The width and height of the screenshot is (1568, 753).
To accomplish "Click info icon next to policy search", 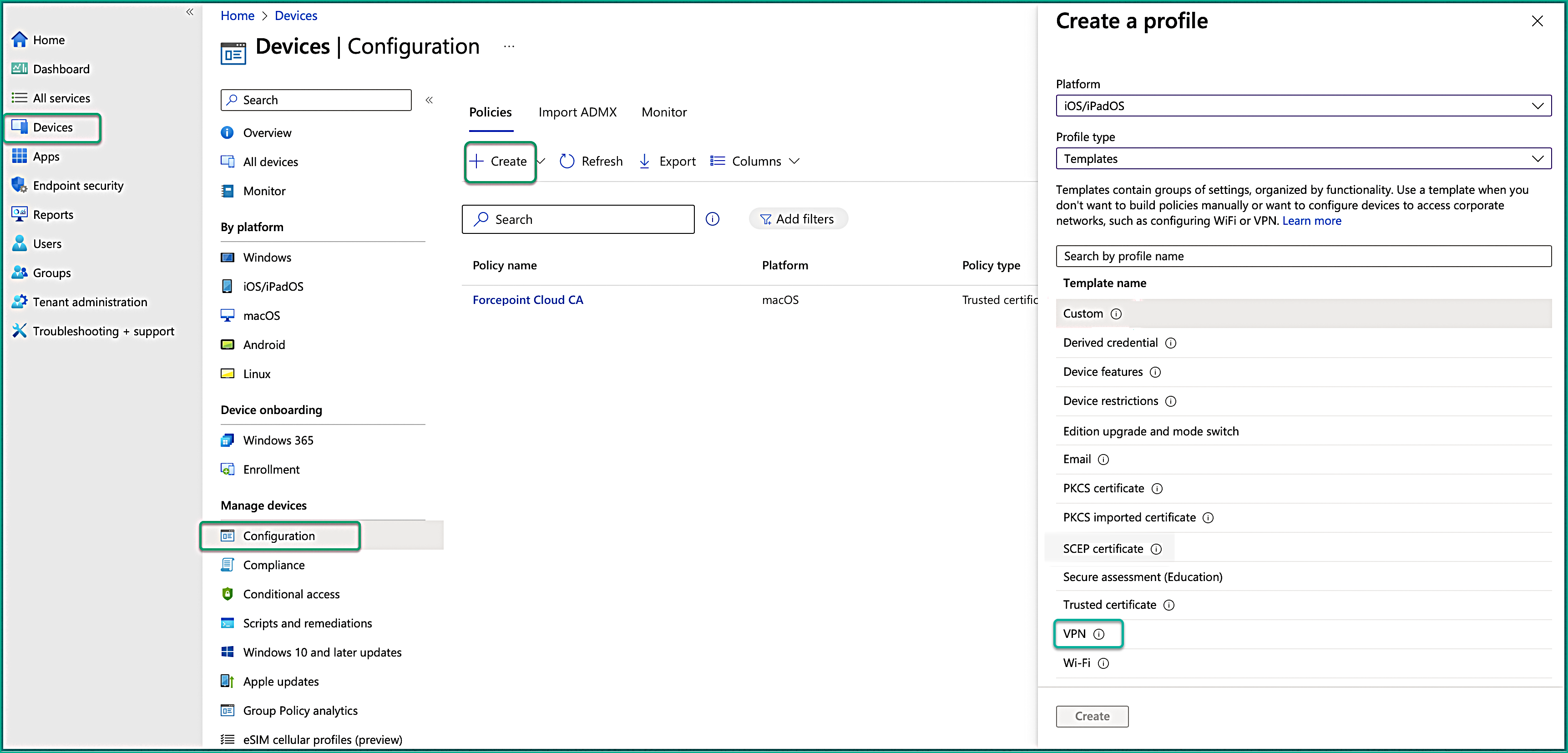I will click(712, 219).
